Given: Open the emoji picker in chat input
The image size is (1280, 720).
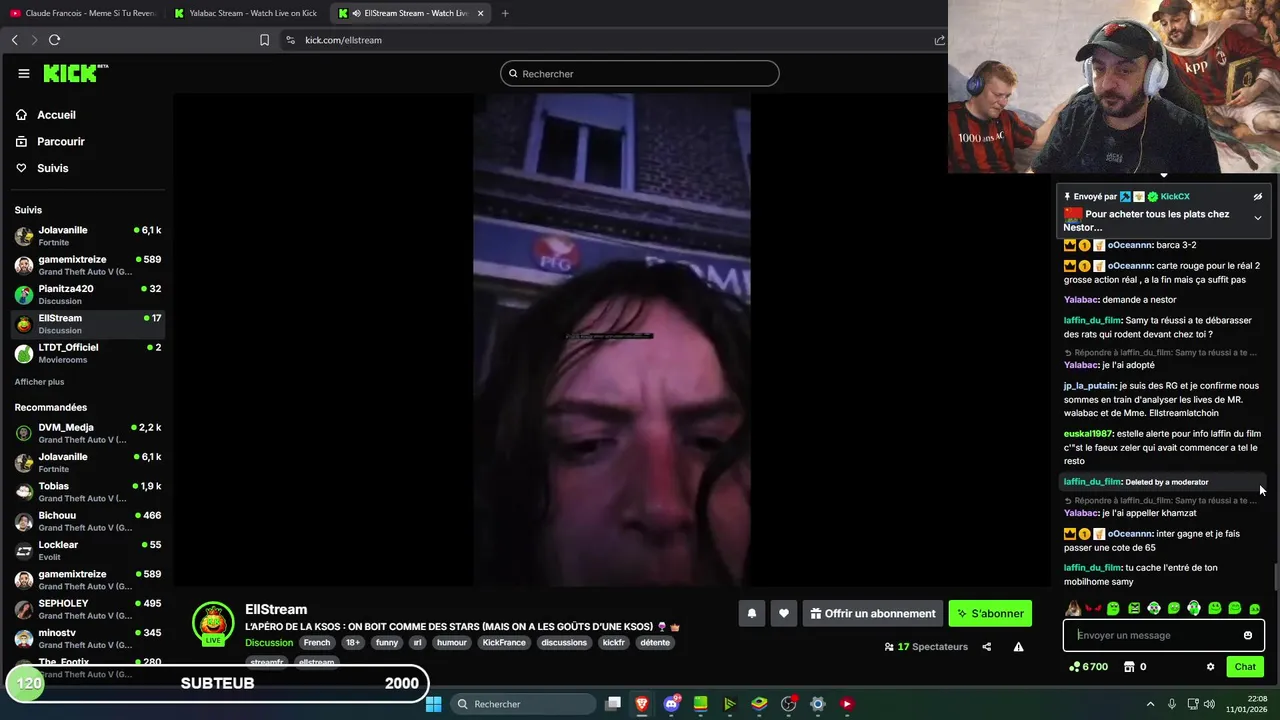Looking at the screenshot, I should point(1248,635).
